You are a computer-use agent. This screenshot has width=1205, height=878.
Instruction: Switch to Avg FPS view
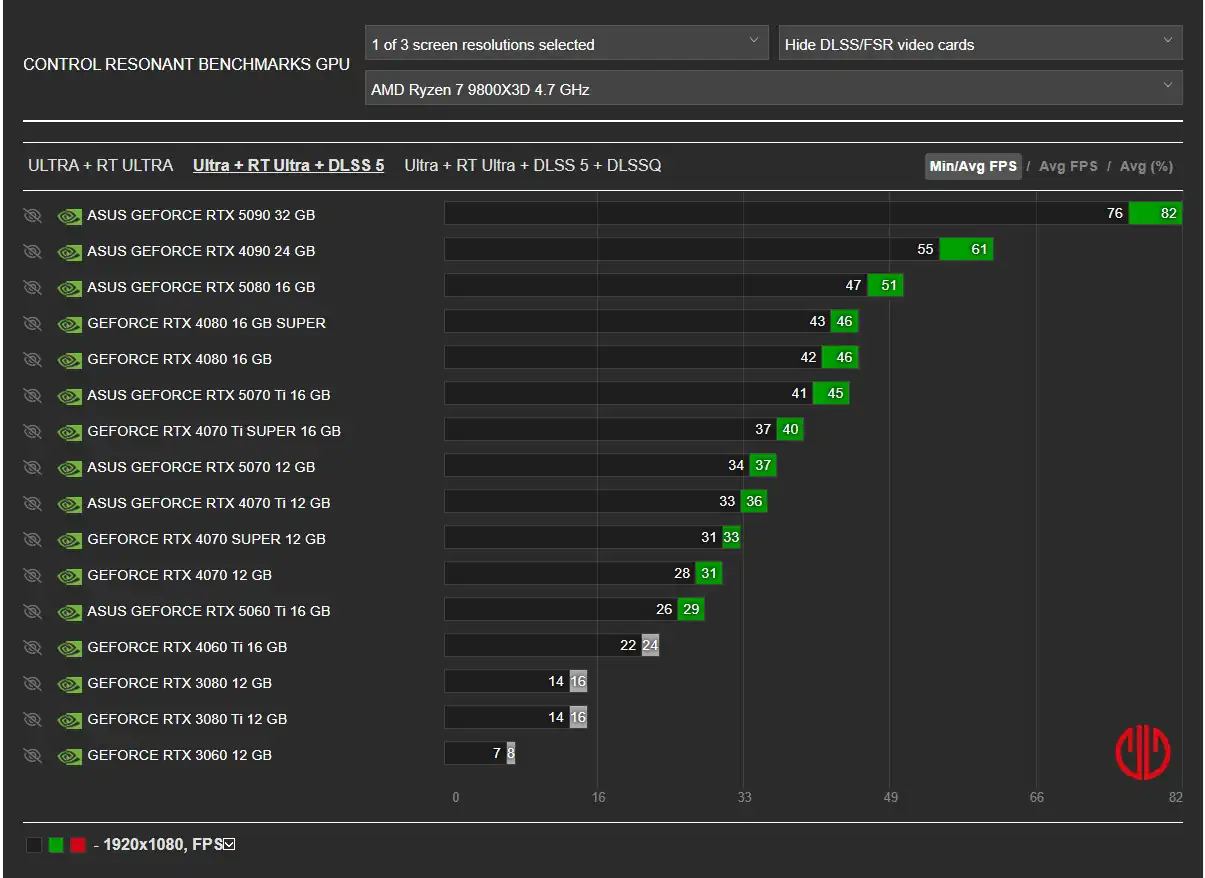click(x=1068, y=166)
